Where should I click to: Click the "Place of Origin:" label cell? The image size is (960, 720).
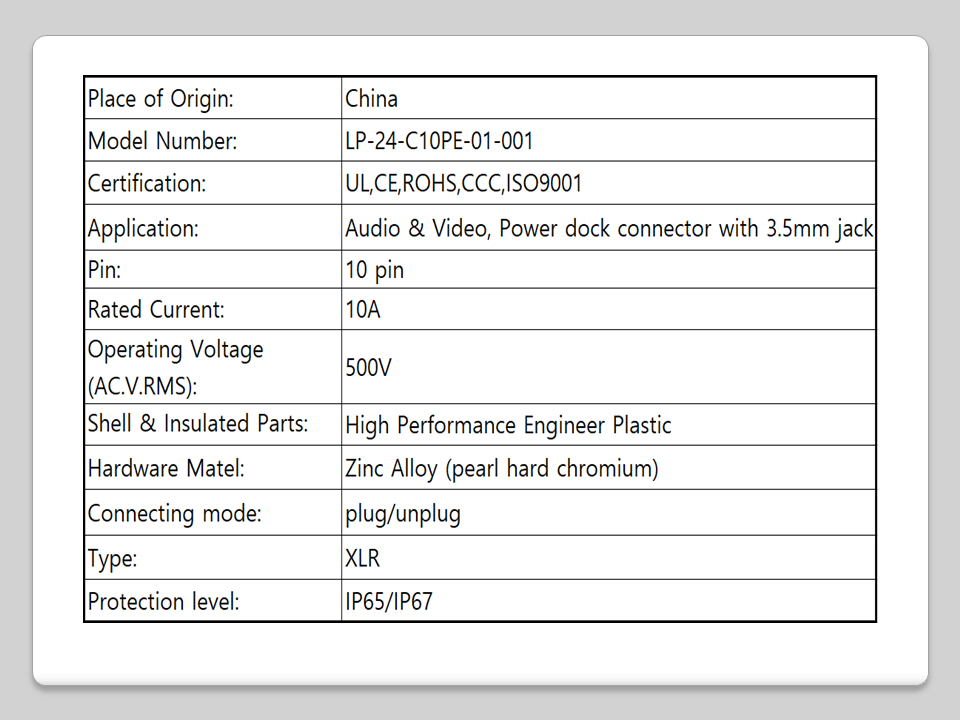161,99
